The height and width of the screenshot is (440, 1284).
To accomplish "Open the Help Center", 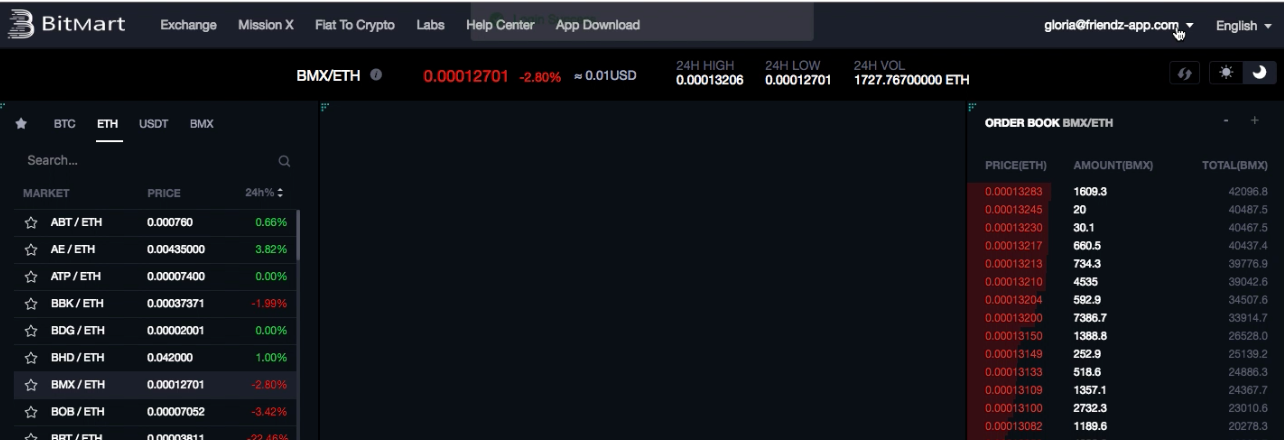I will (500, 25).
